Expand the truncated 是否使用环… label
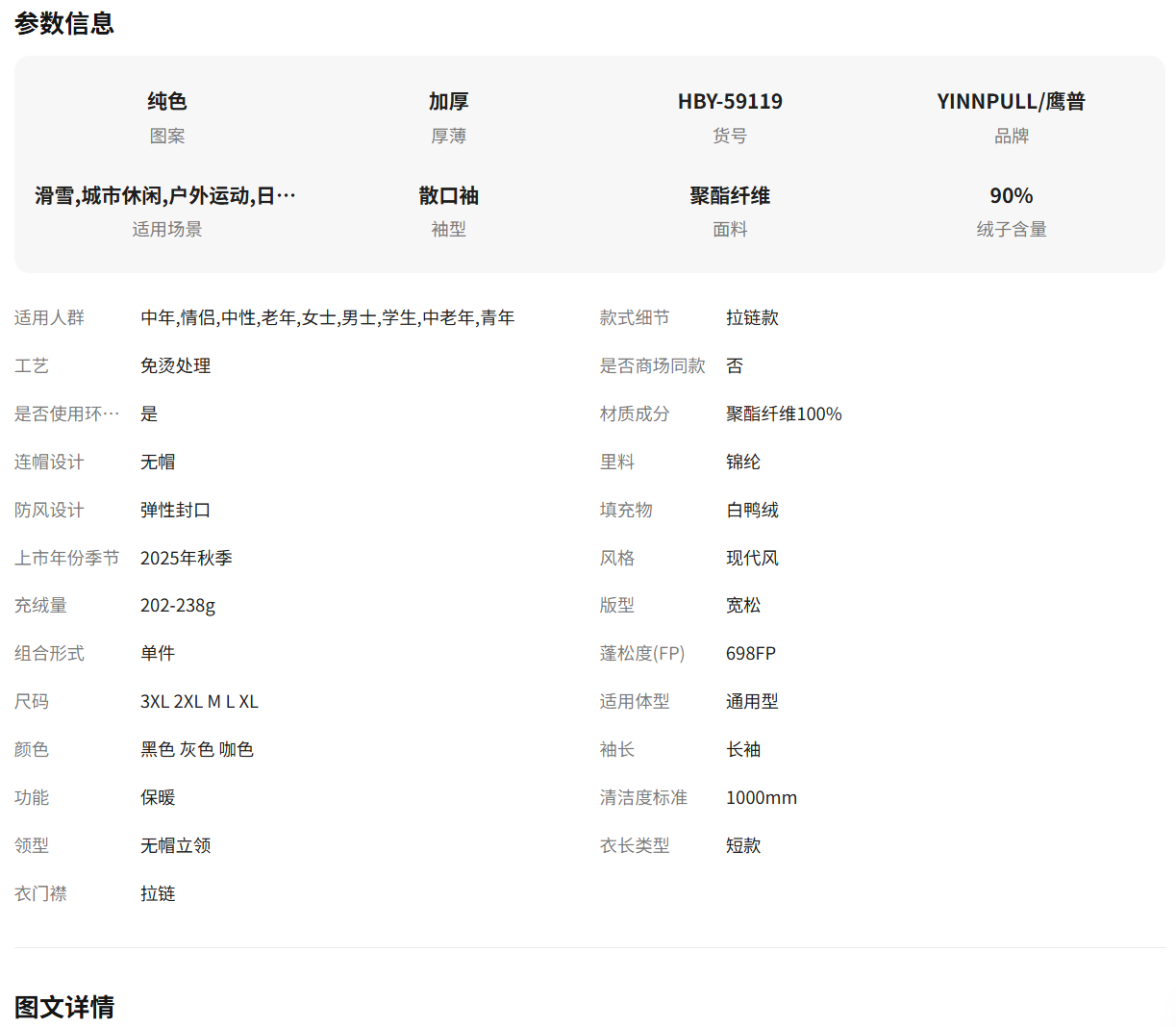 [x=67, y=414]
